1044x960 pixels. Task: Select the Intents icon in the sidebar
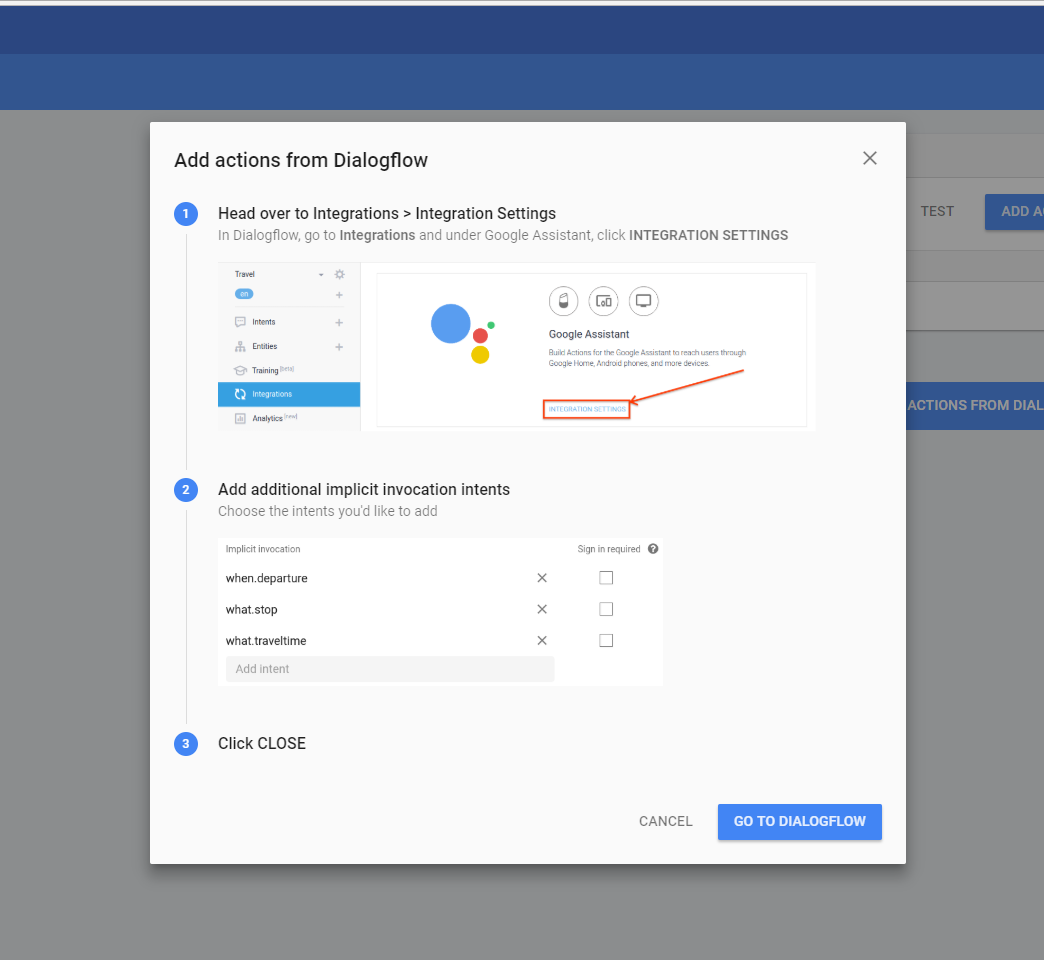(240, 322)
